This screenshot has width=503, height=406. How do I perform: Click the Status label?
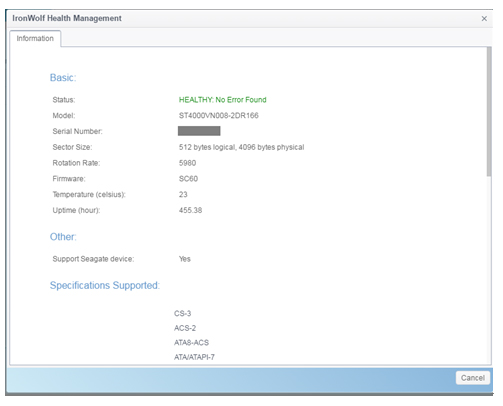point(64,100)
